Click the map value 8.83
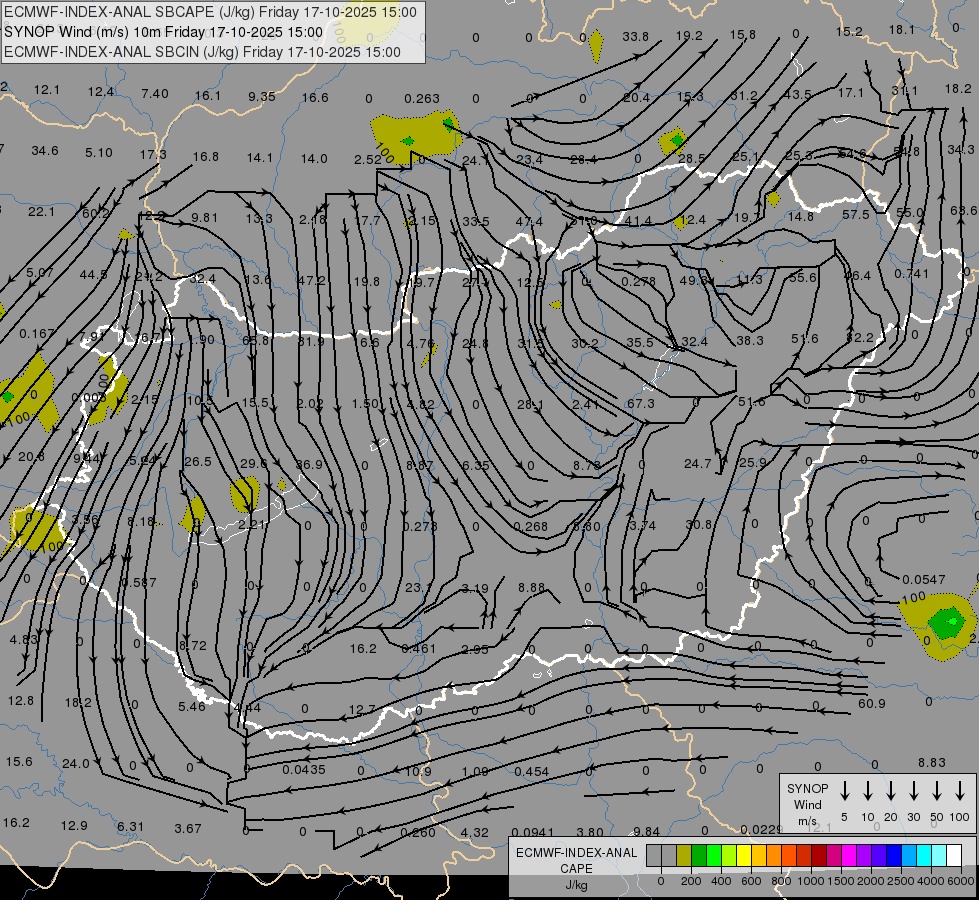This screenshot has height=900, width=979. [932, 762]
